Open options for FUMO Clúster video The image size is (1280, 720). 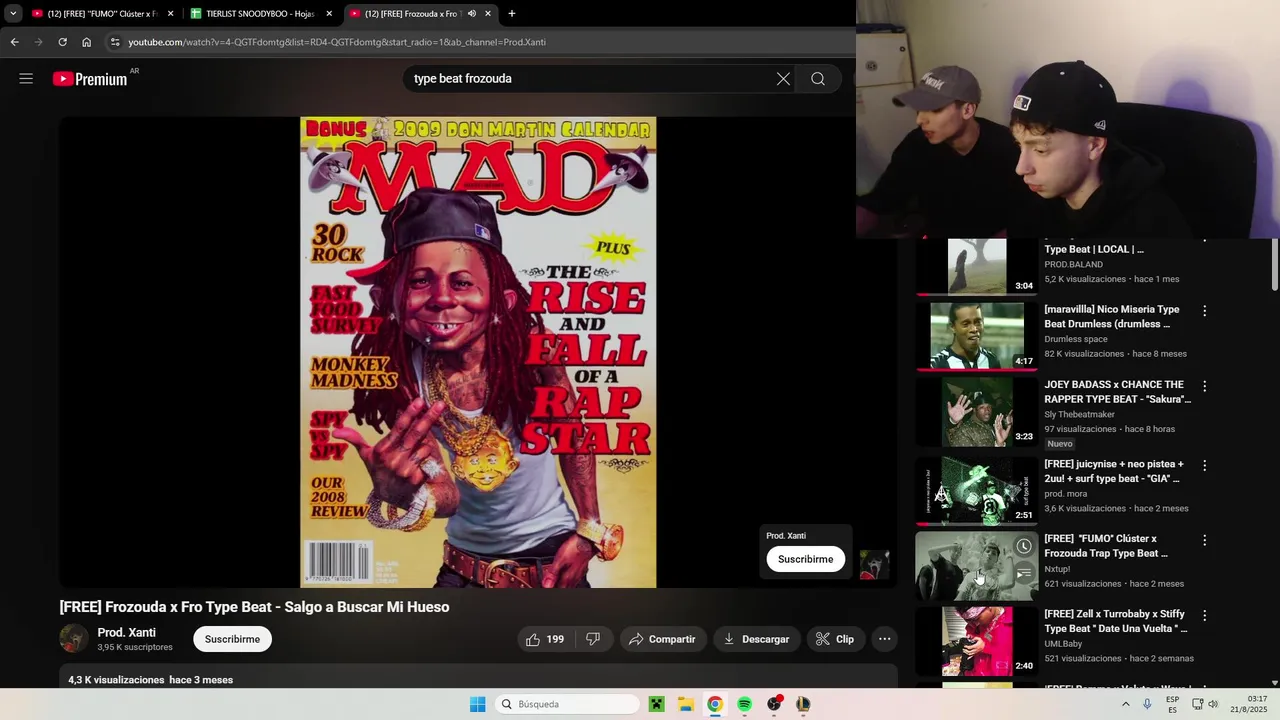pos(1204,540)
